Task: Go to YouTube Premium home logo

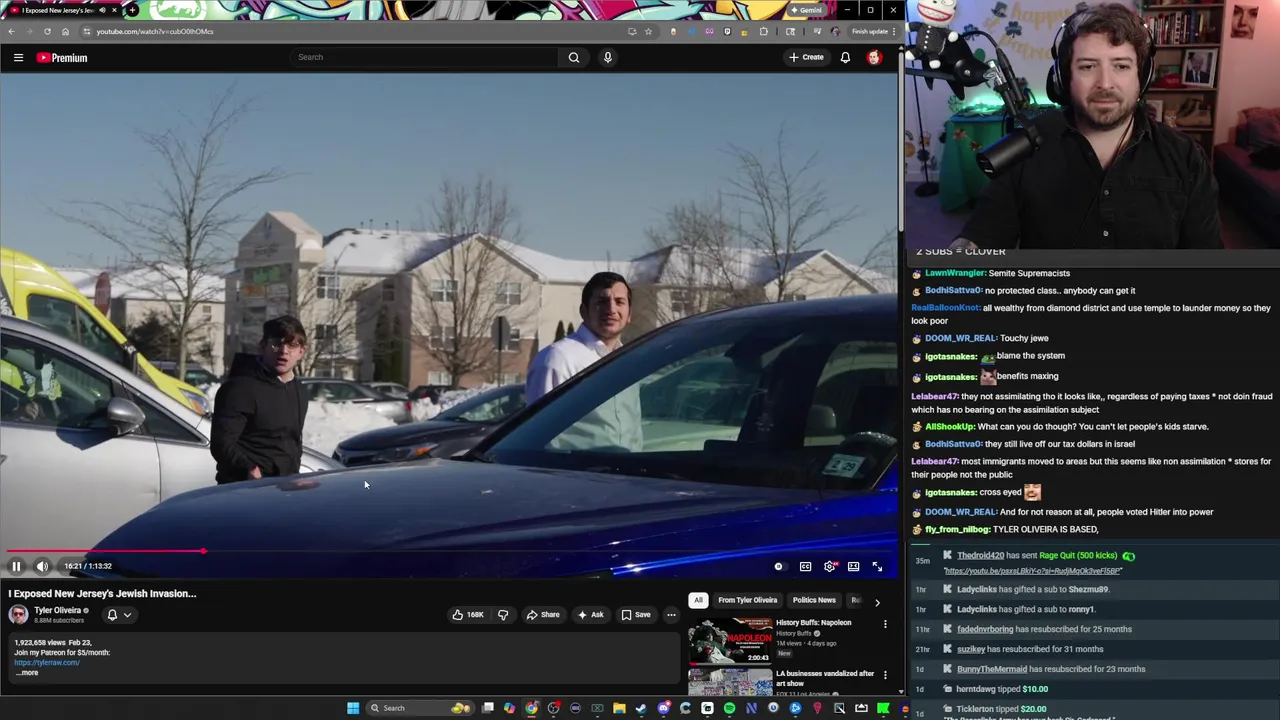Action: [62, 58]
